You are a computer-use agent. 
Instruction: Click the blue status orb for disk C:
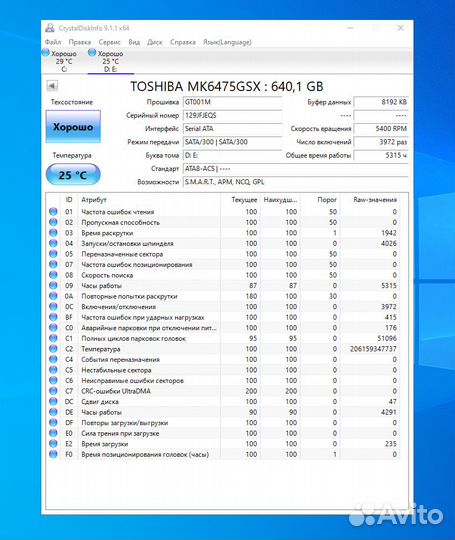46,53
